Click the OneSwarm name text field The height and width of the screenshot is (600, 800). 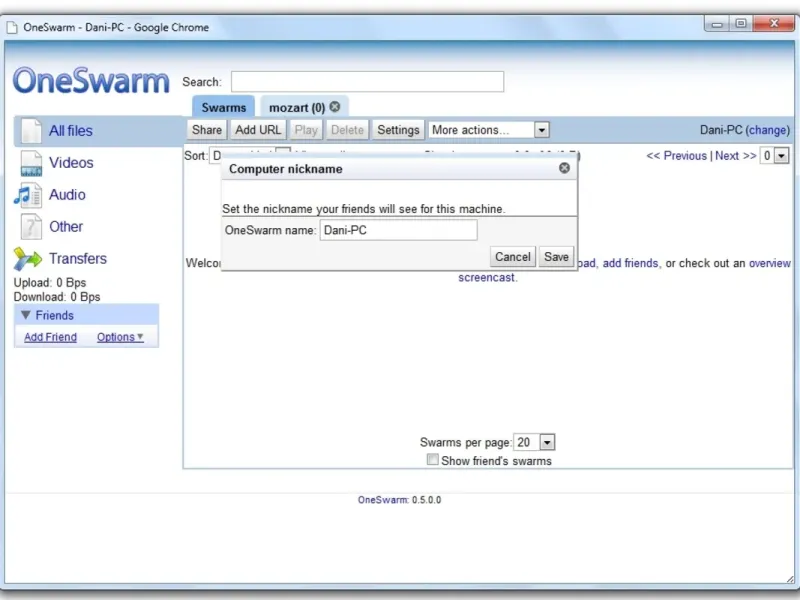(398, 230)
